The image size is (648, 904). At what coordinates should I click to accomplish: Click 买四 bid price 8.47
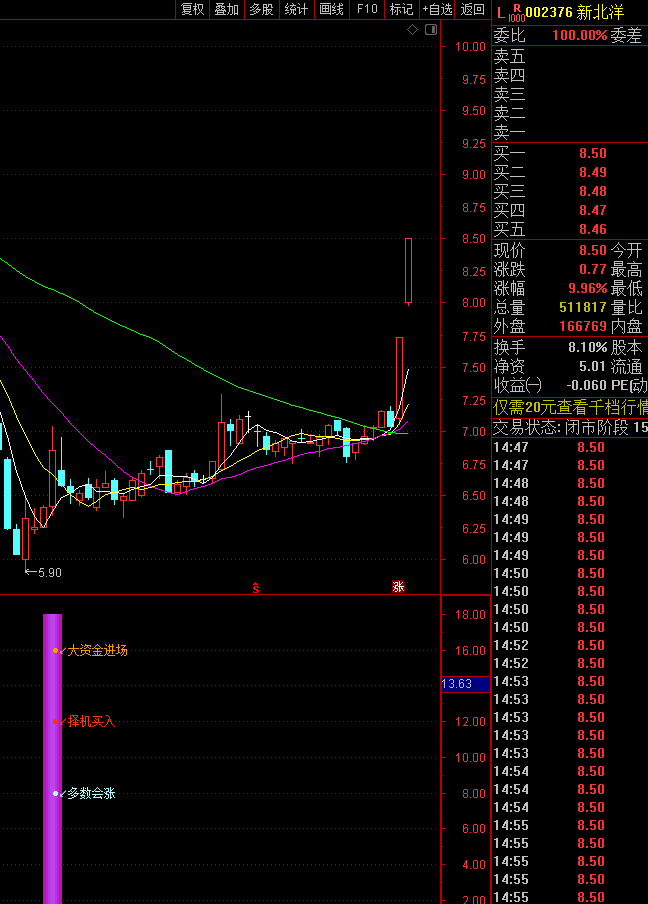(x=593, y=210)
